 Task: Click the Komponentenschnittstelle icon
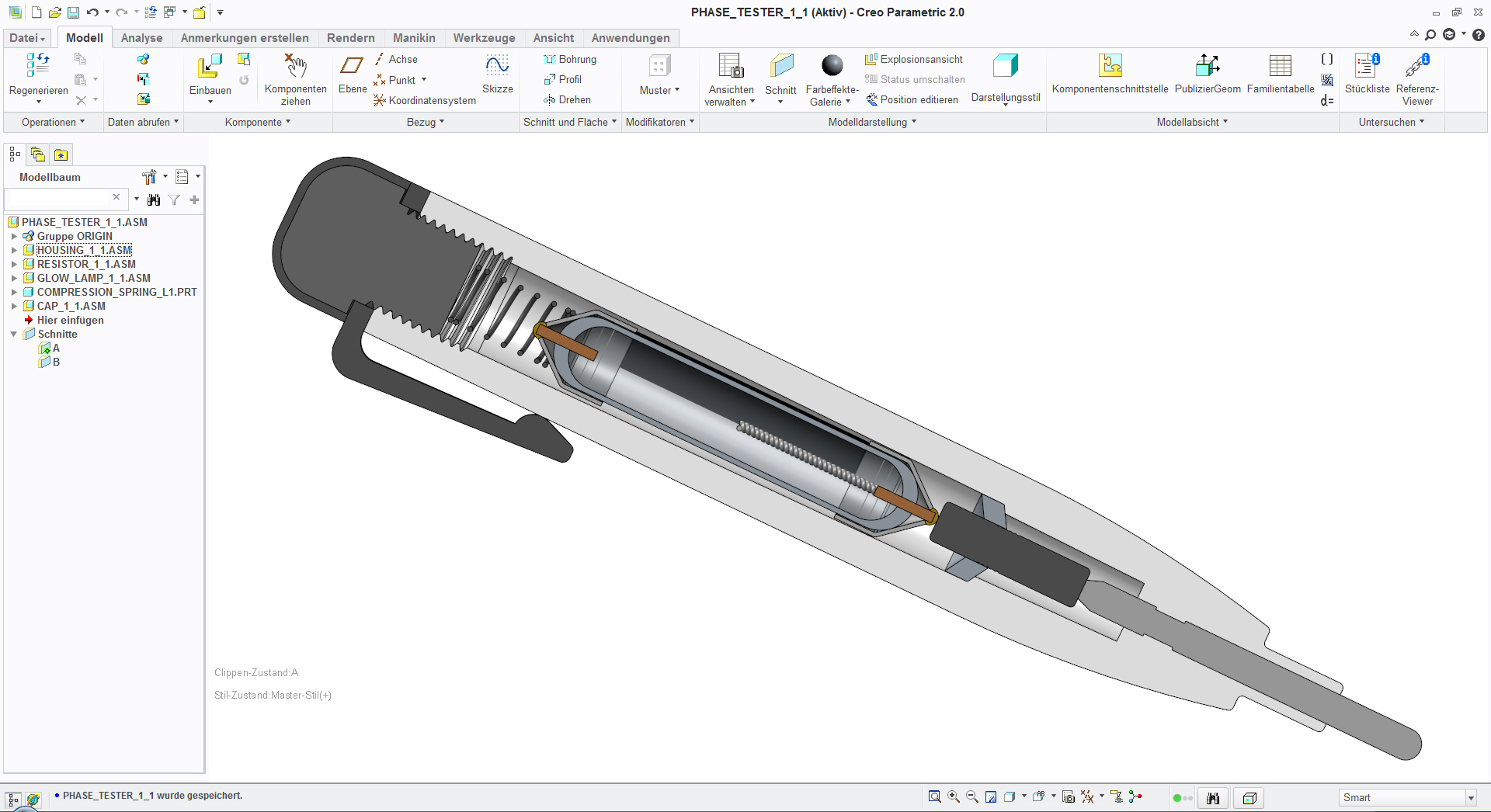1110,67
